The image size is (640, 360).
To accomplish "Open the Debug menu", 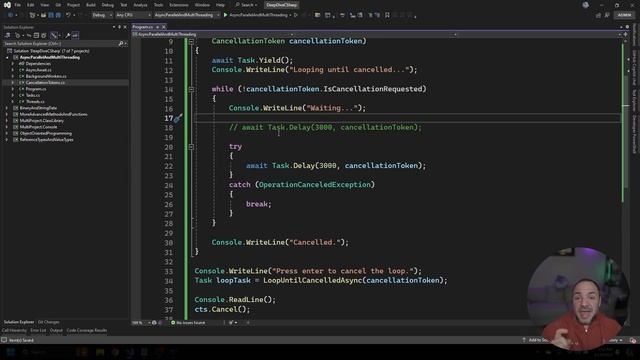I will [x=108, y=5].
